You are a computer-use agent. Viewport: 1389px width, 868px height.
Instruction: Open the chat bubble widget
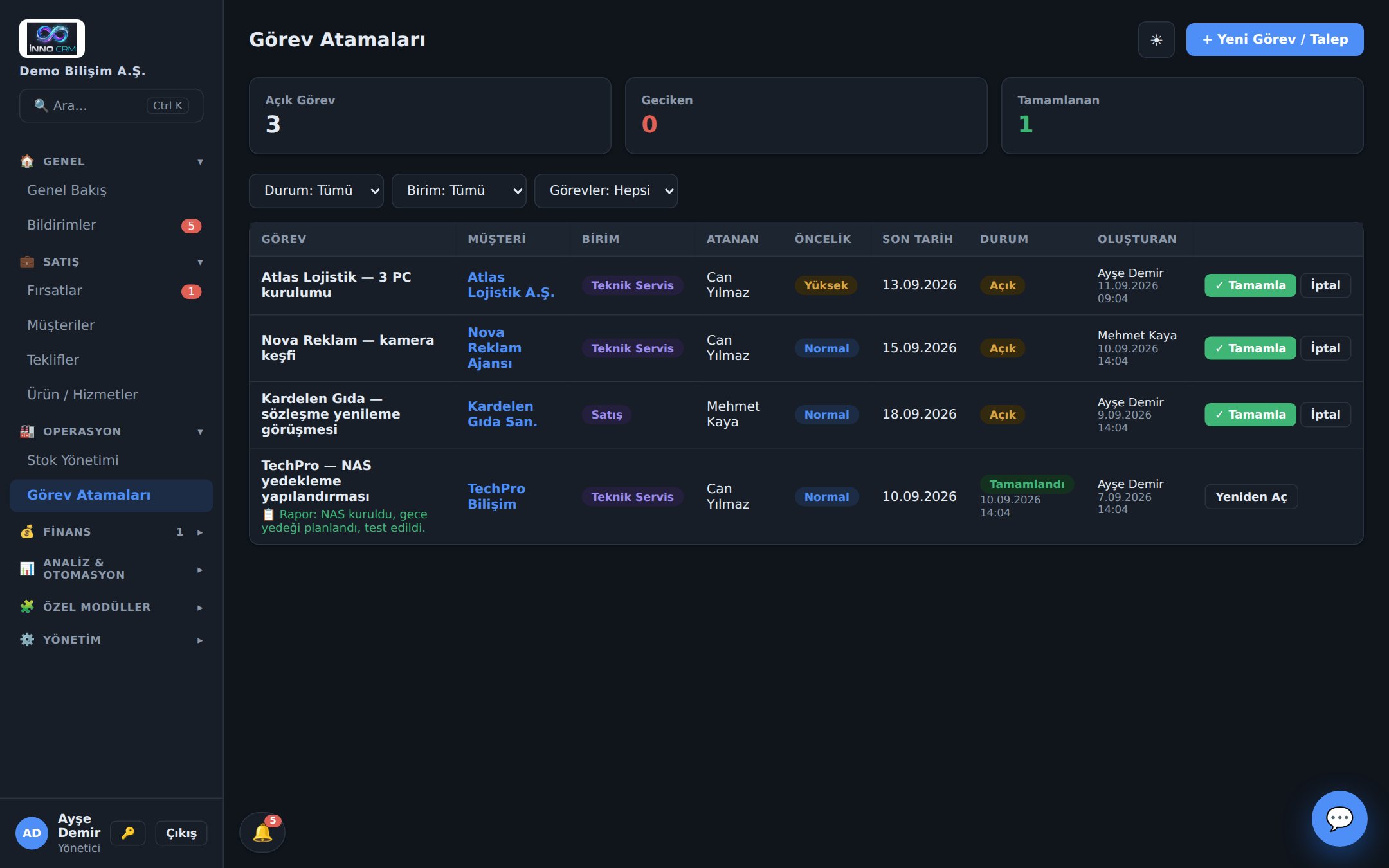[x=1339, y=818]
